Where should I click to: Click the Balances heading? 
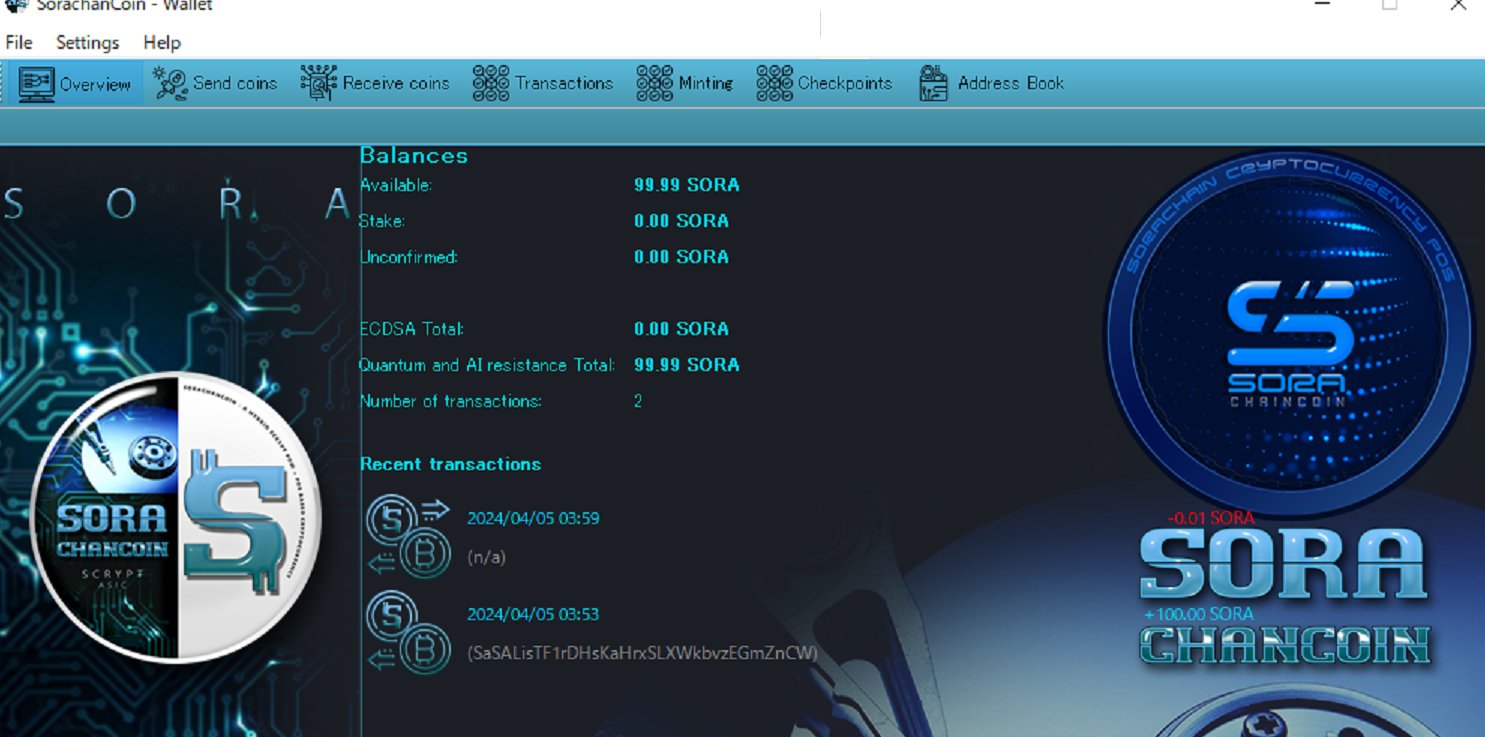414,156
